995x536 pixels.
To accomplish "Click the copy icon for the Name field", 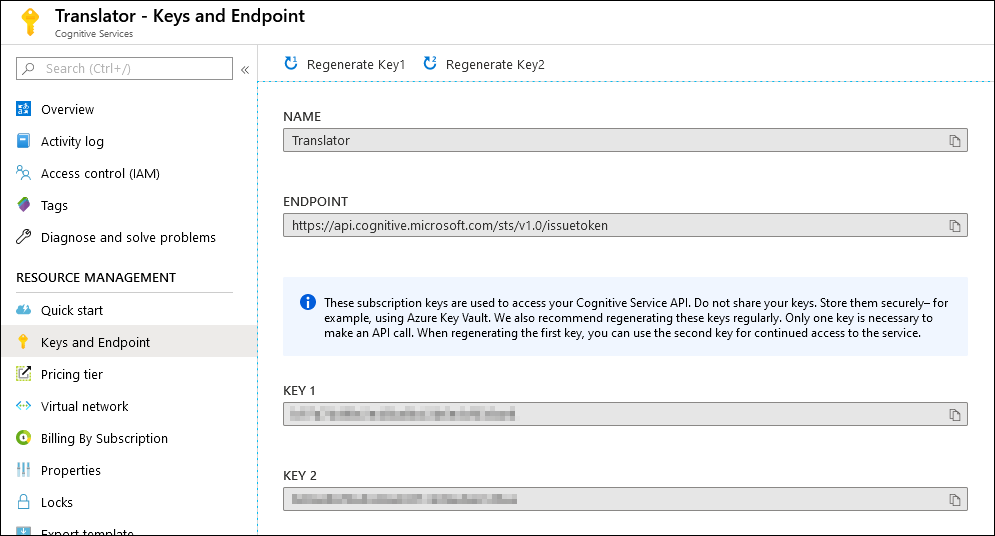I will pos(954,141).
